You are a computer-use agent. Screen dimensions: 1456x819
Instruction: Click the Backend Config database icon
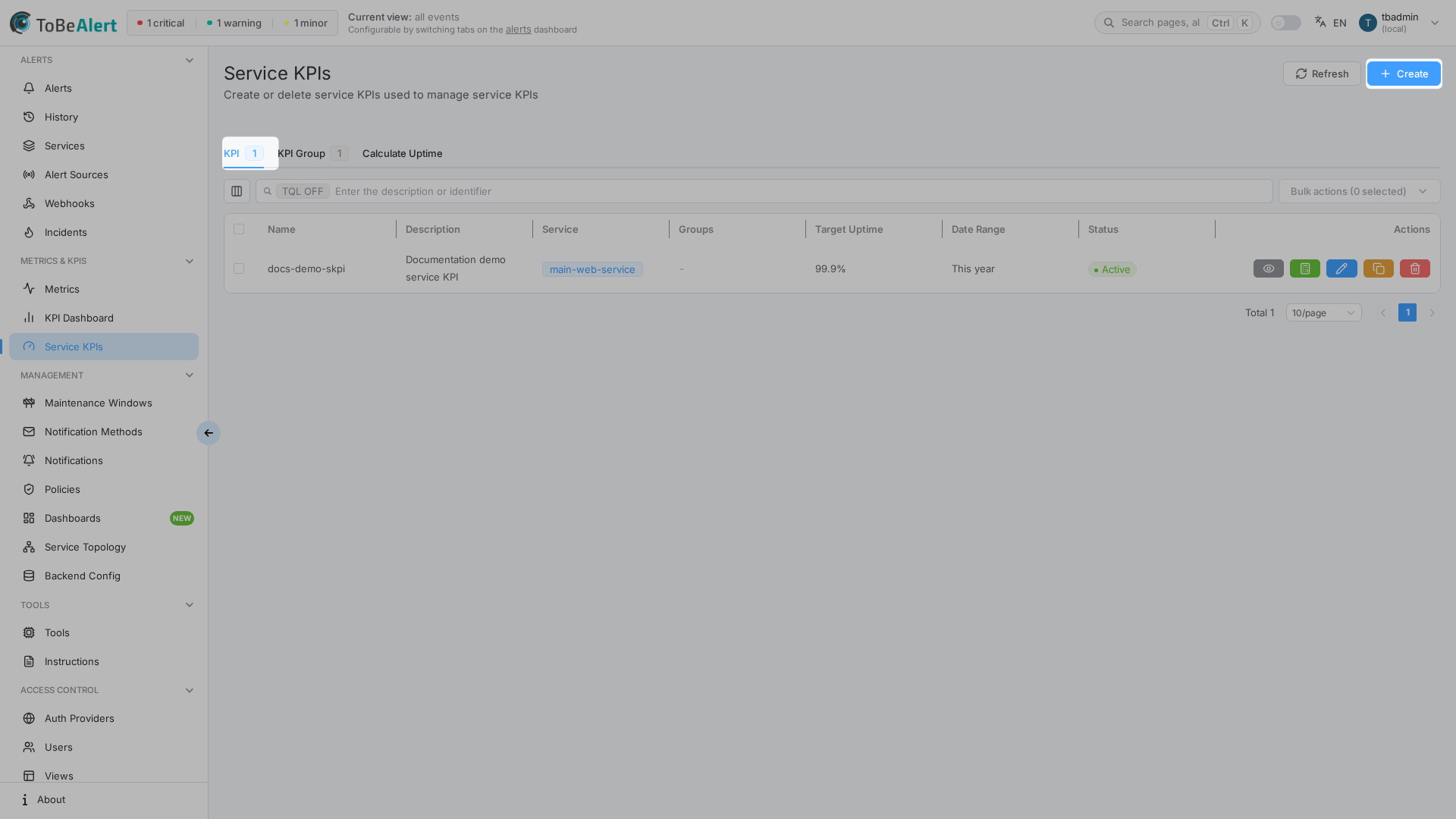(29, 576)
